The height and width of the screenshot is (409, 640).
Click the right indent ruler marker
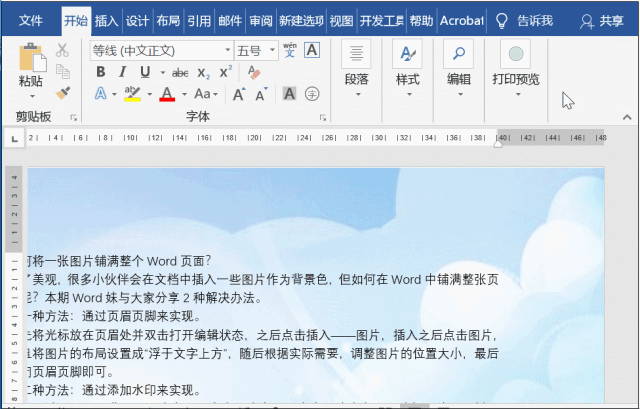tap(498, 144)
